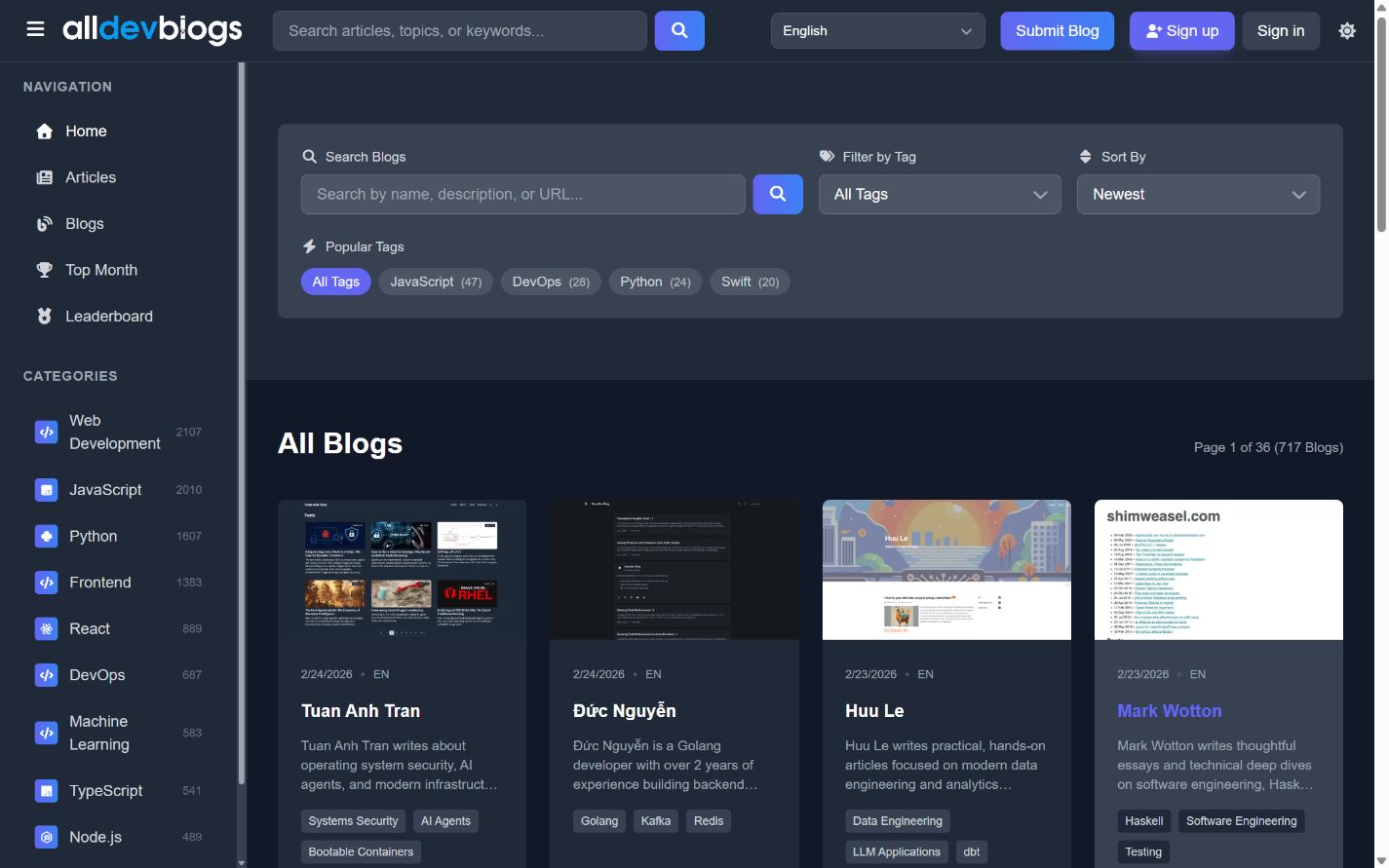Open the Huu Le blog thumbnail

coord(946,570)
